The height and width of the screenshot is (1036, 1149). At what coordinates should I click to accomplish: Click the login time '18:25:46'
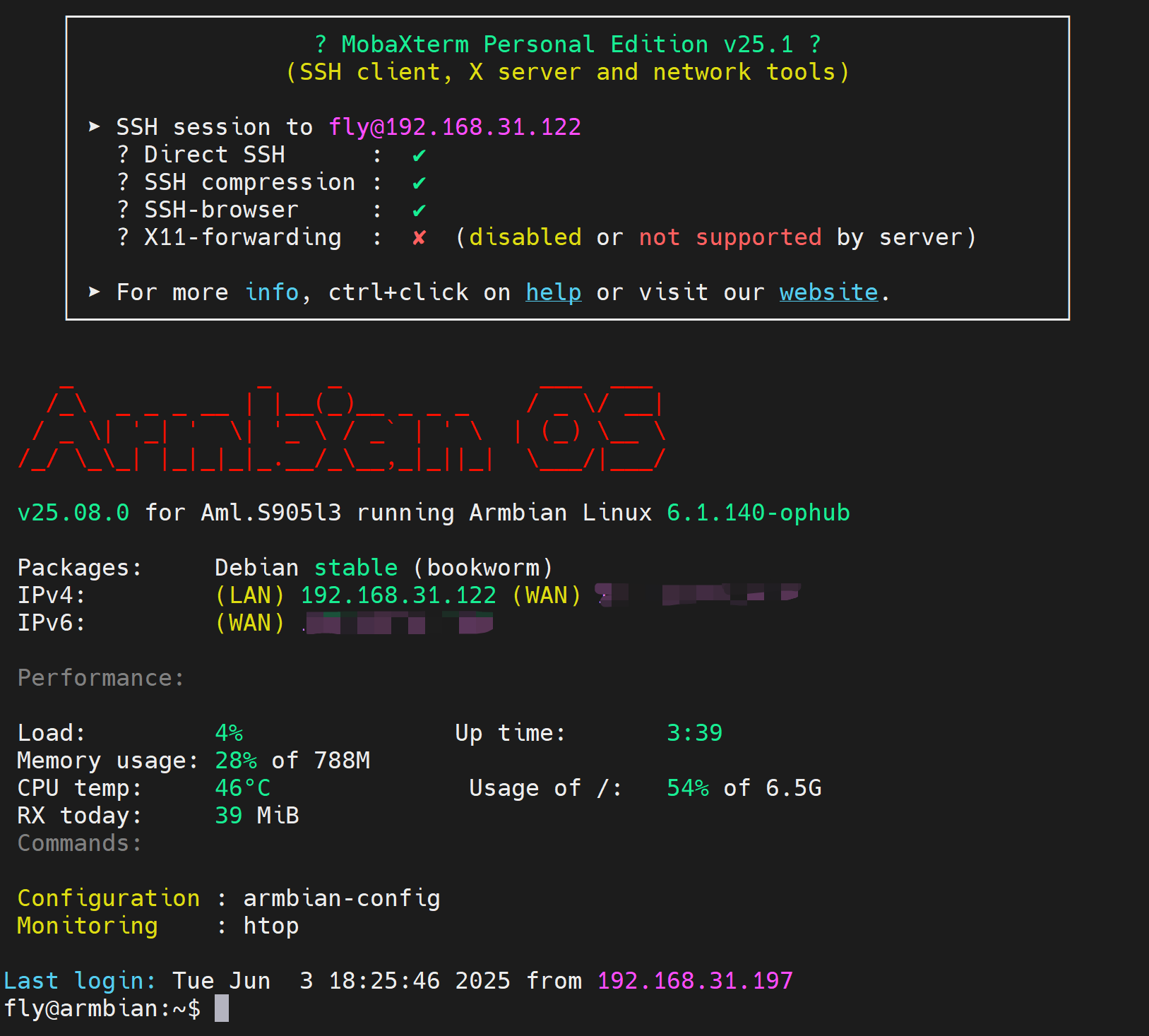384,981
